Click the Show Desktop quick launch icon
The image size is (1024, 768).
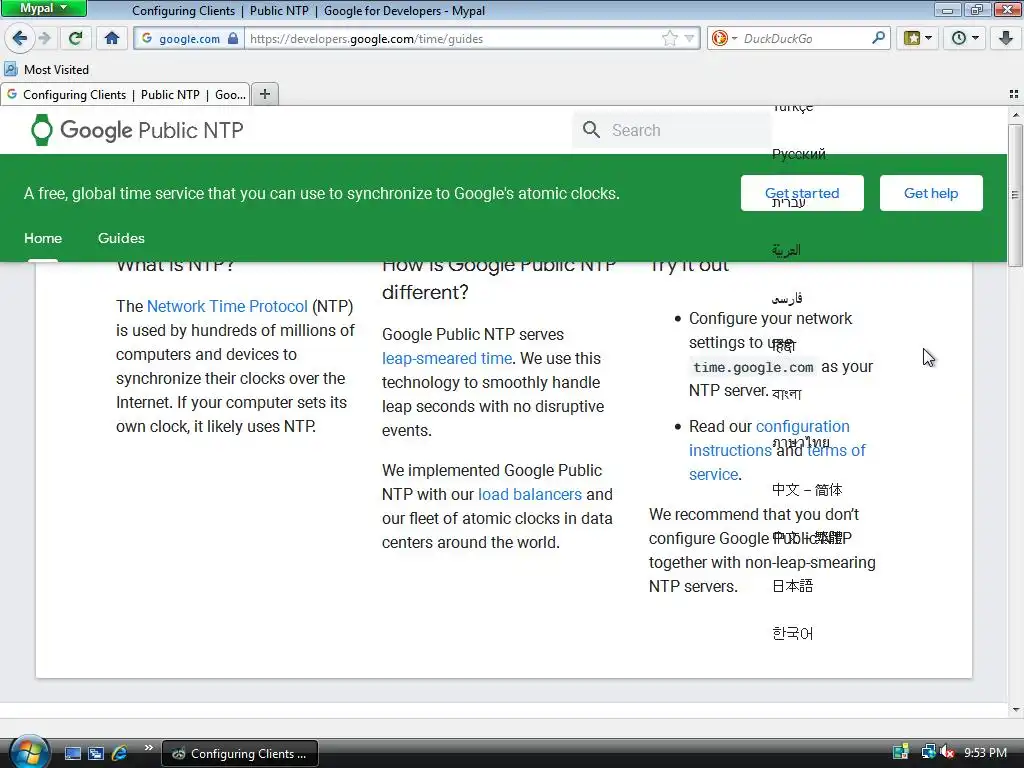pos(72,754)
